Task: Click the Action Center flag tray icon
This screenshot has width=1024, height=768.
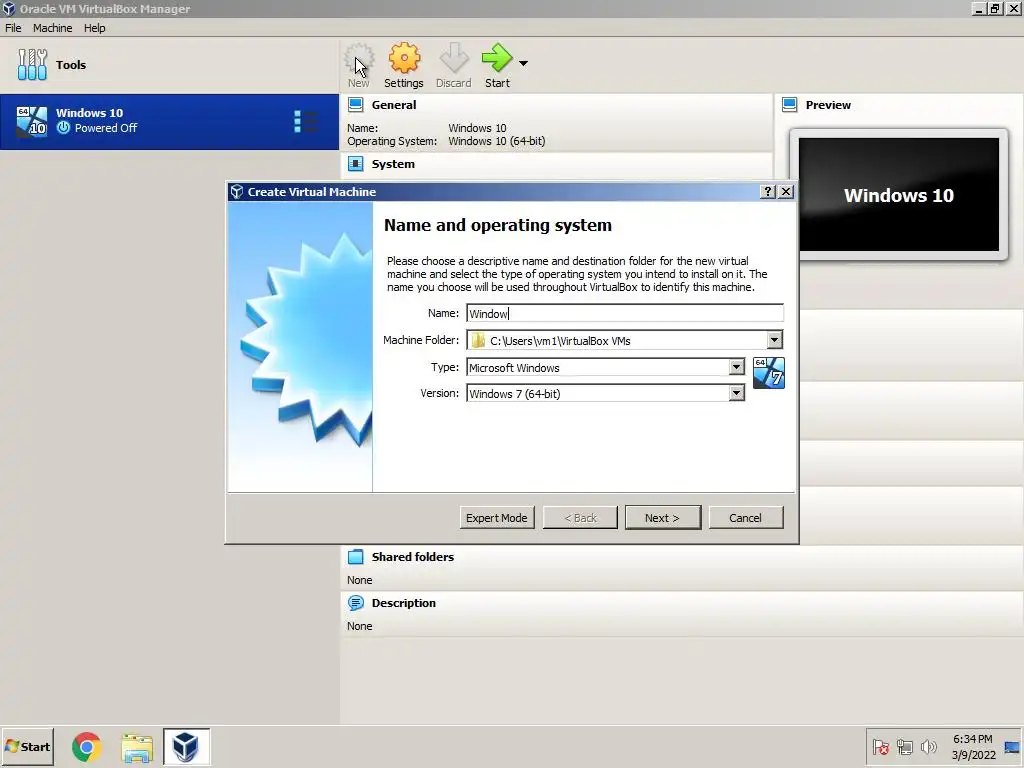Action: (x=880, y=746)
